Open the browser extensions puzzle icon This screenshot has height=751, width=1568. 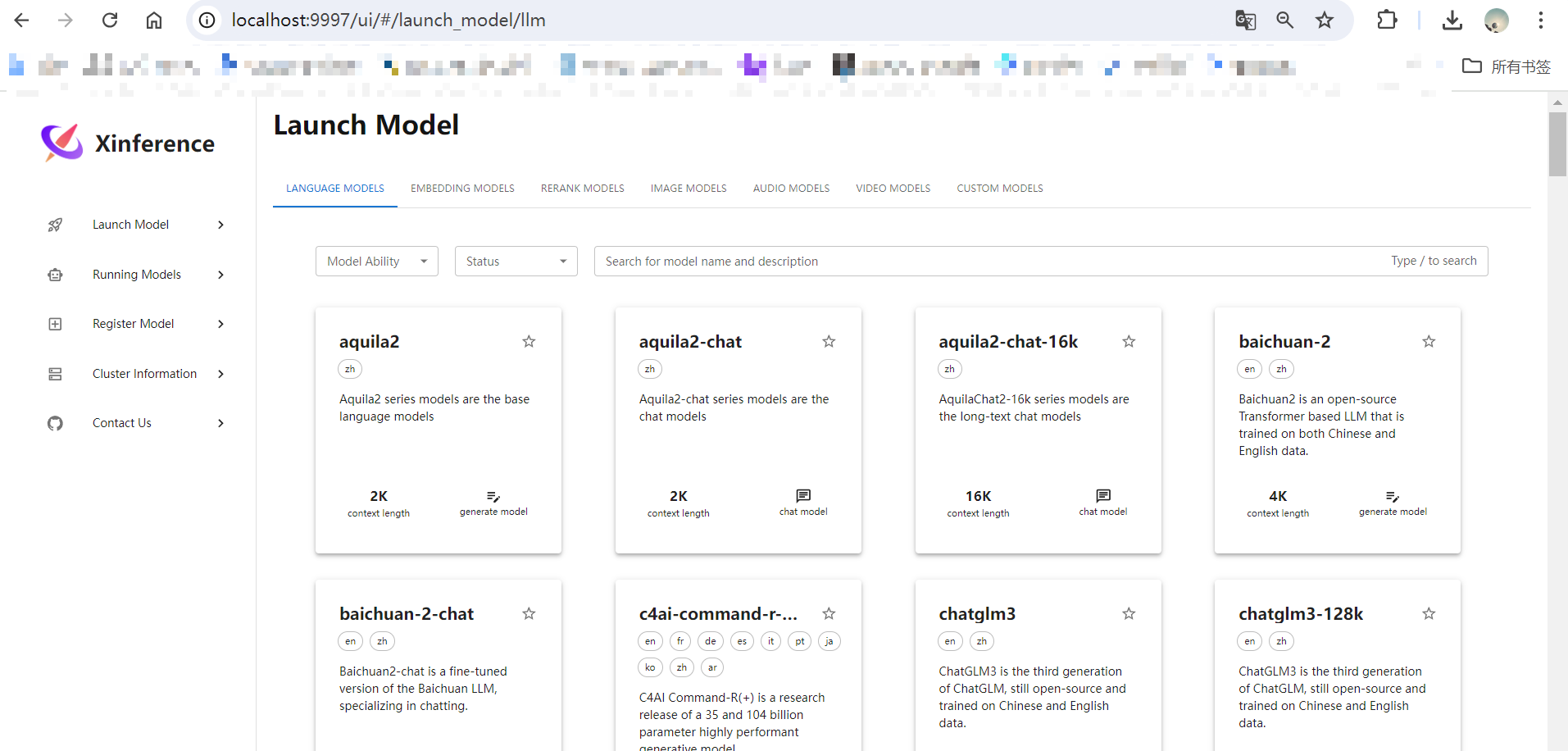coord(1387,20)
